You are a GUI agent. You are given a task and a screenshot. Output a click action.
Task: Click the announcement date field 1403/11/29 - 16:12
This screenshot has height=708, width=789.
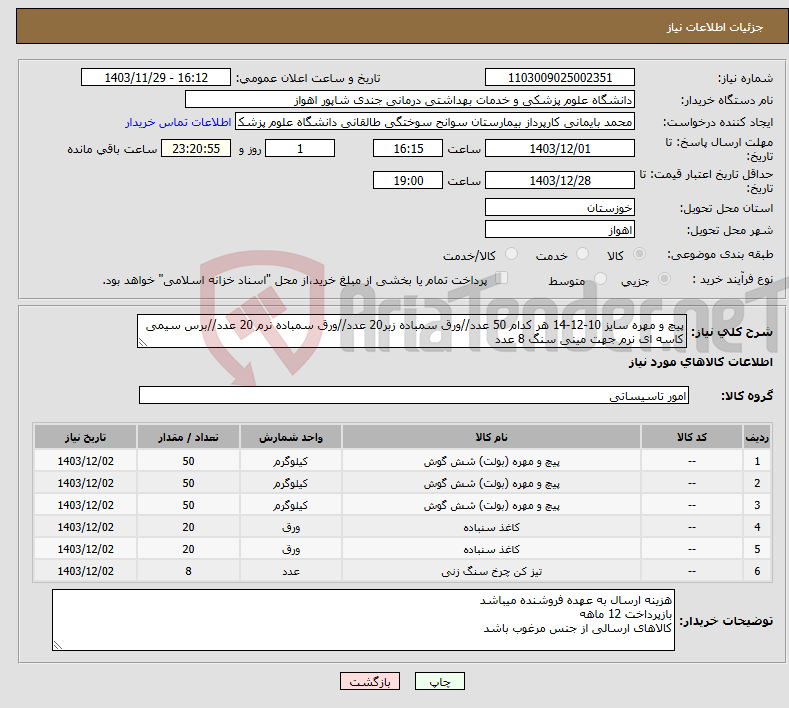point(155,77)
